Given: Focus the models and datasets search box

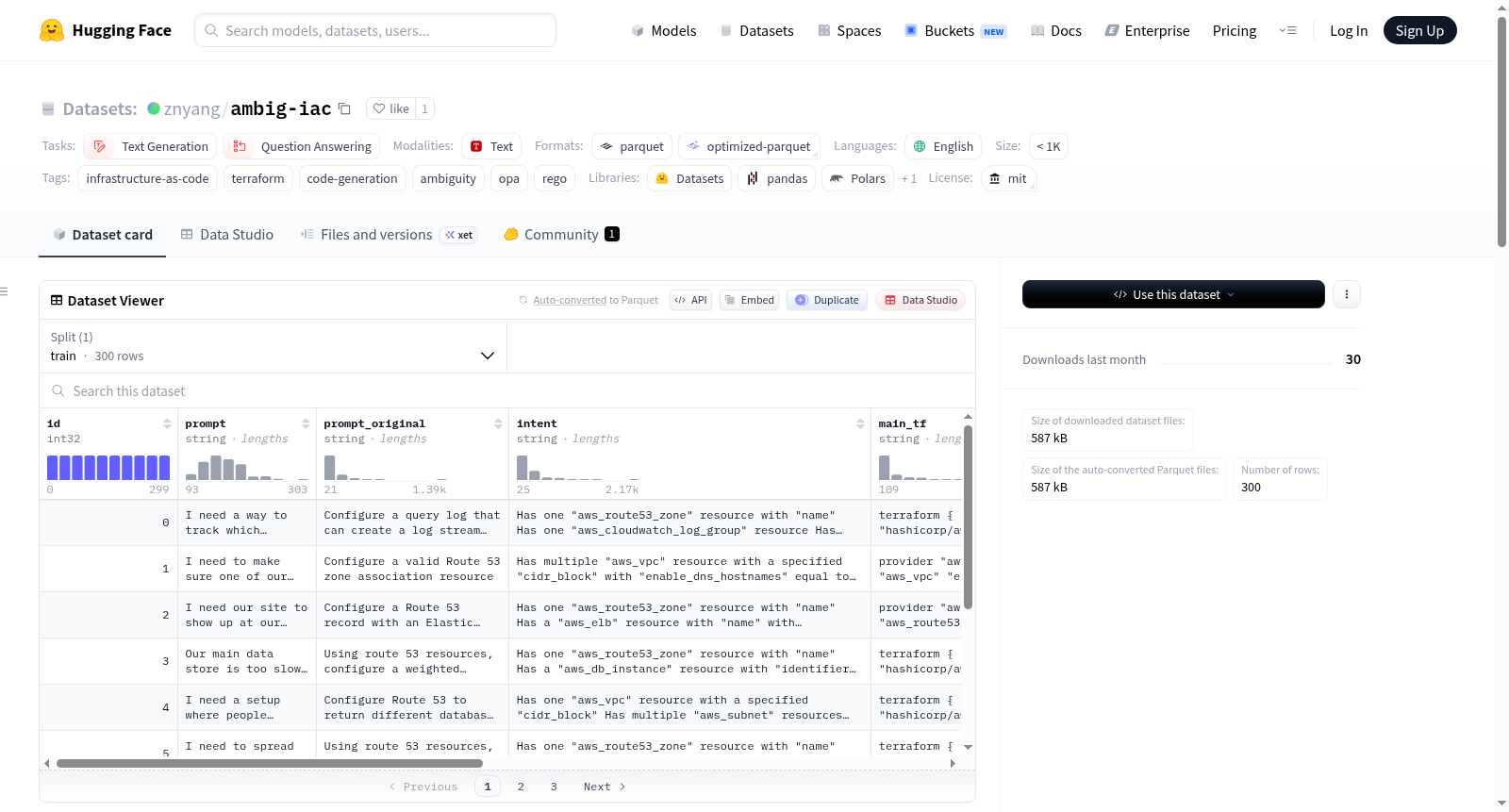Looking at the screenshot, I should coord(375,30).
